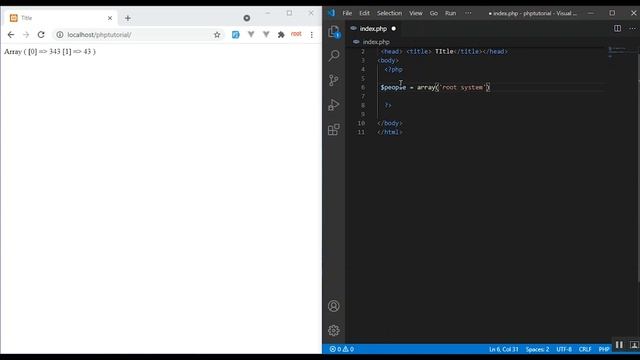
Task: Change indentation via 'Spaces: 2'
Action: (x=537, y=349)
